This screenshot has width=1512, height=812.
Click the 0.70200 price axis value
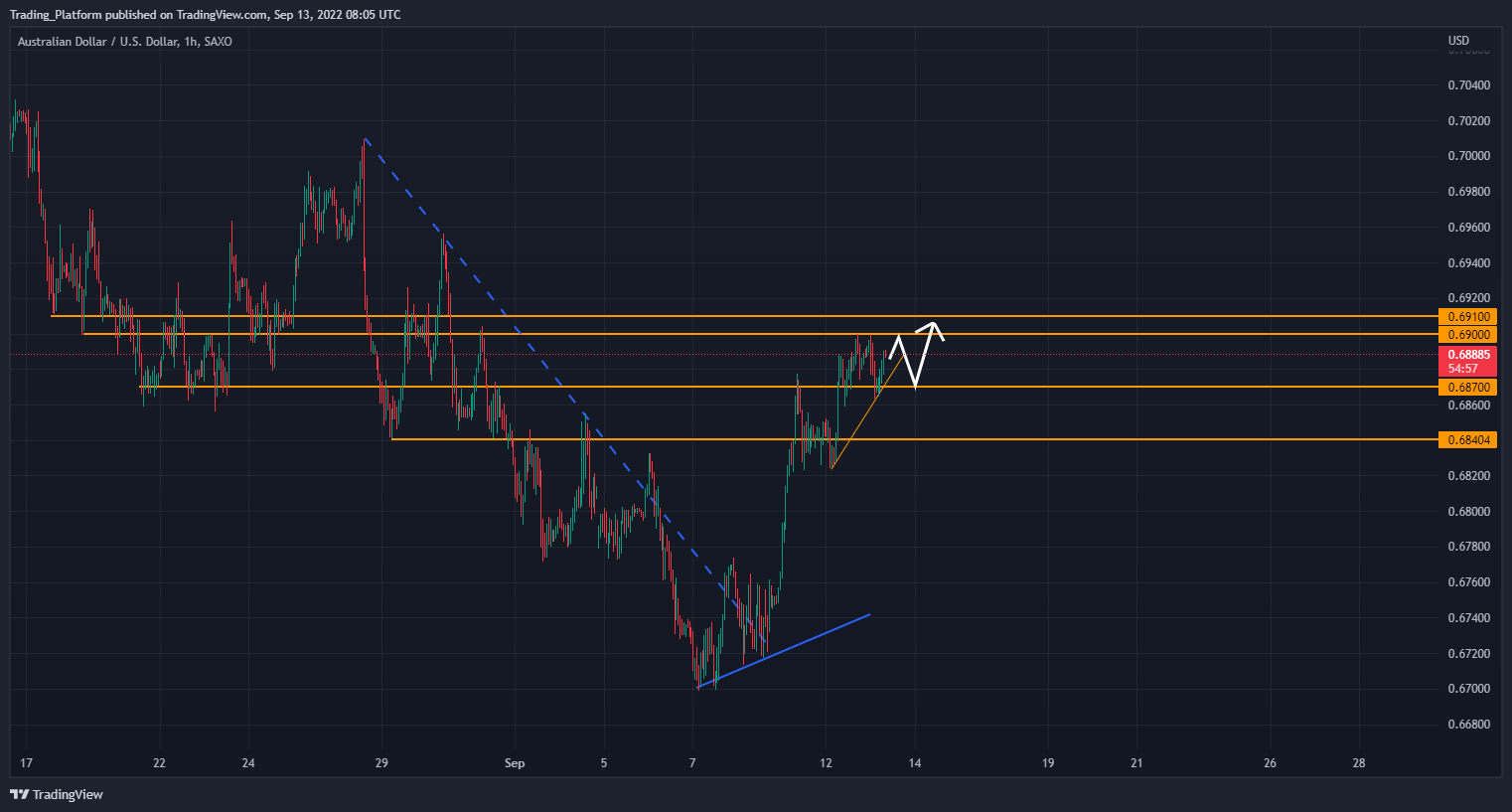(1468, 121)
